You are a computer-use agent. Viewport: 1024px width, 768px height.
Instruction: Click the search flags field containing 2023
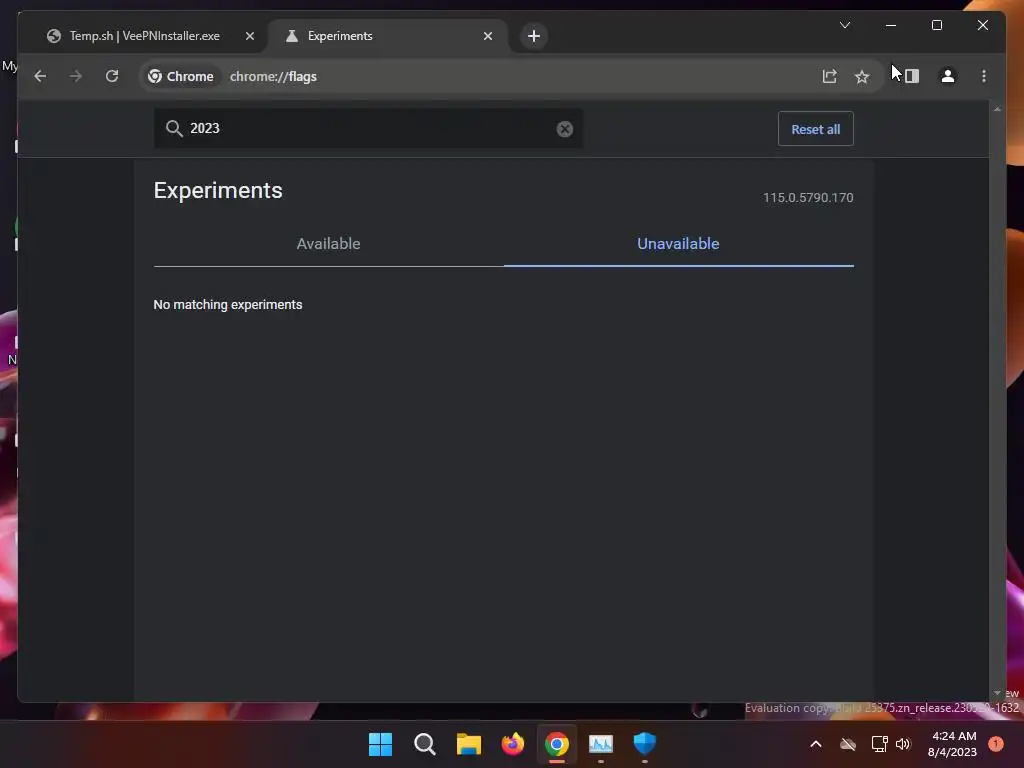[368, 129]
